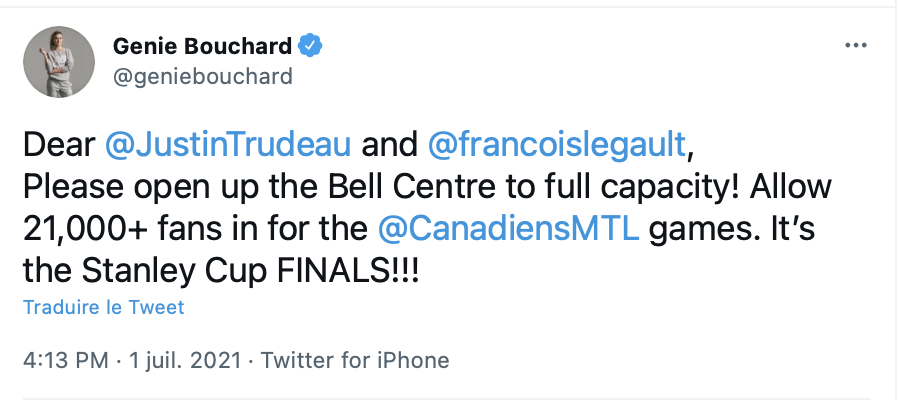Open the three-dot more options menu
900x400 pixels.
point(856,45)
